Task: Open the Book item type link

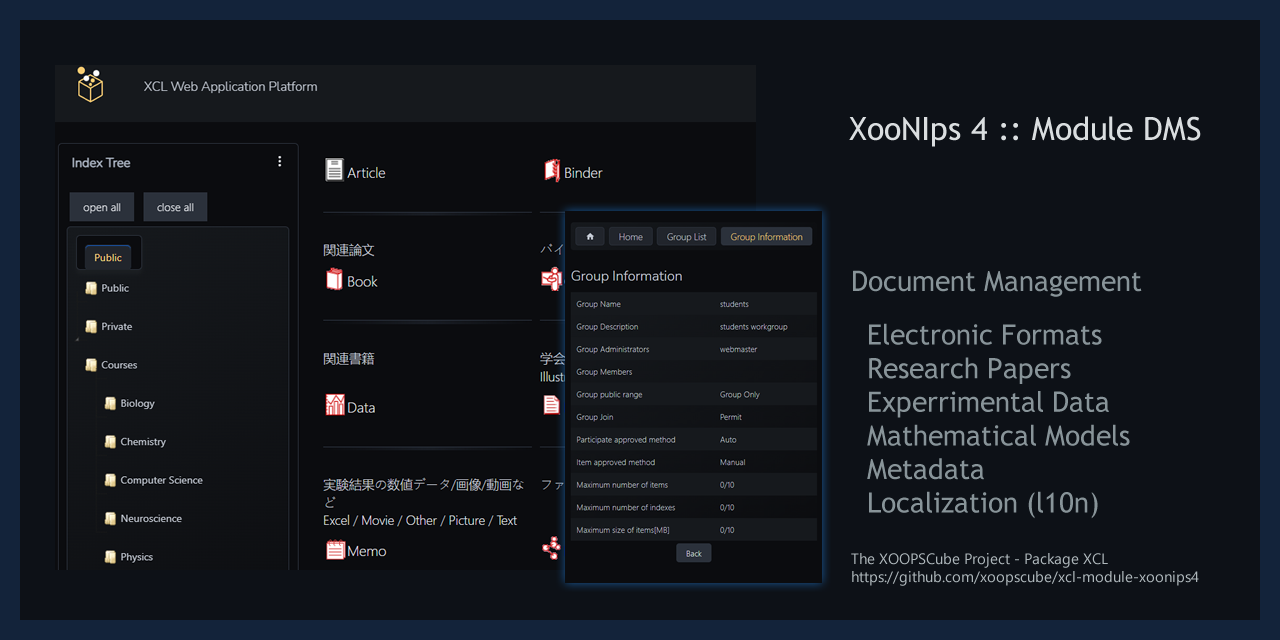Action: [362, 282]
